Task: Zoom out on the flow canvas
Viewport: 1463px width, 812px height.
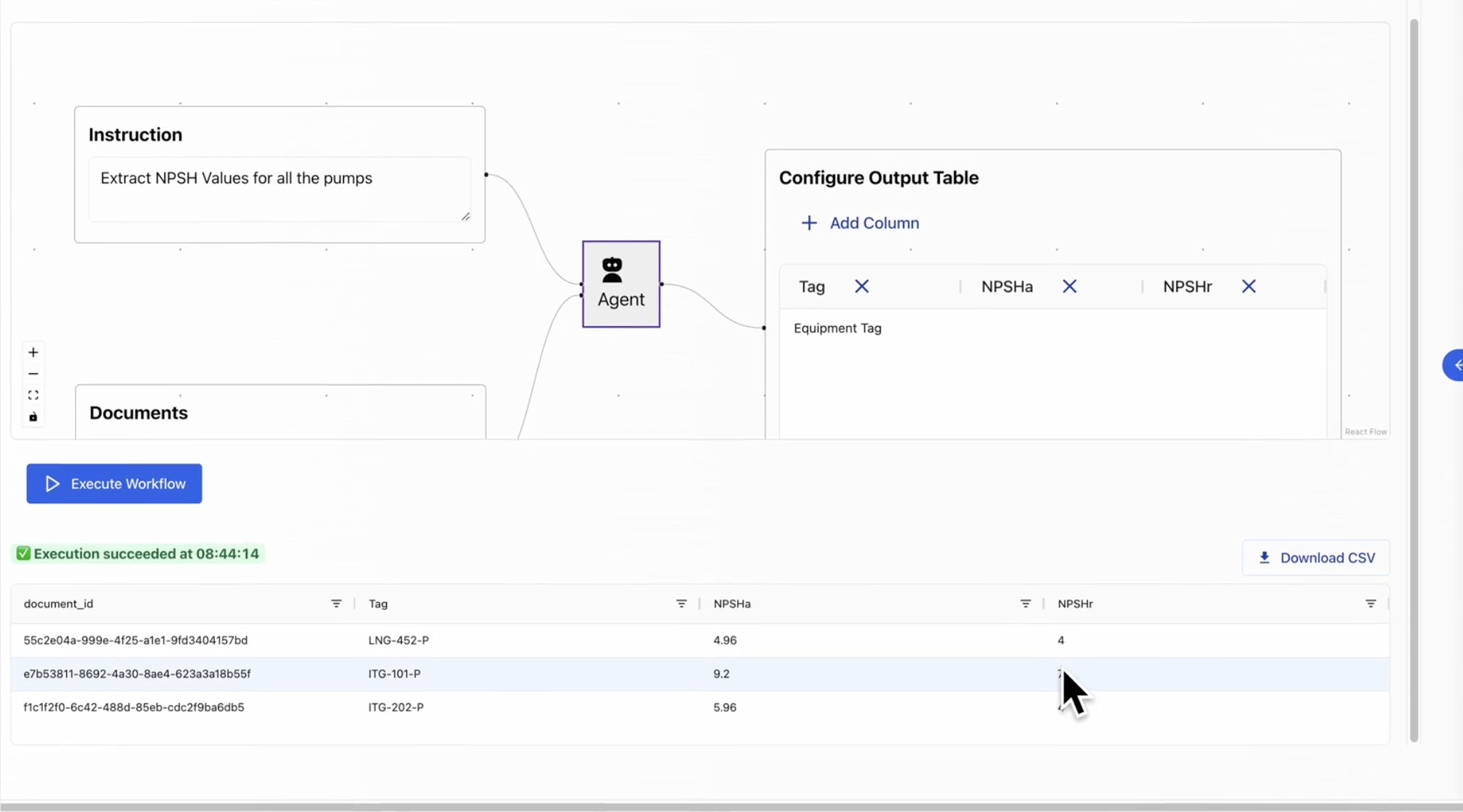Action: pos(33,374)
